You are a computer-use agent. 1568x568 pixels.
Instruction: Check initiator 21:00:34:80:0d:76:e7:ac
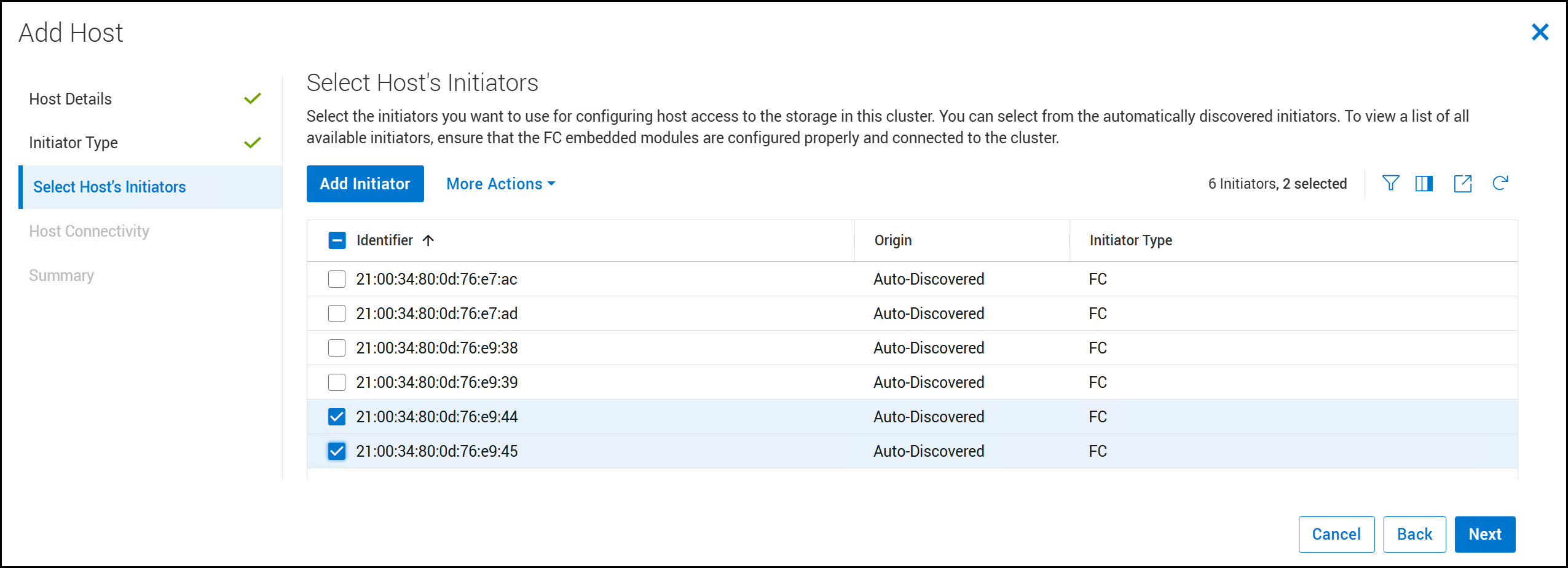coord(337,279)
